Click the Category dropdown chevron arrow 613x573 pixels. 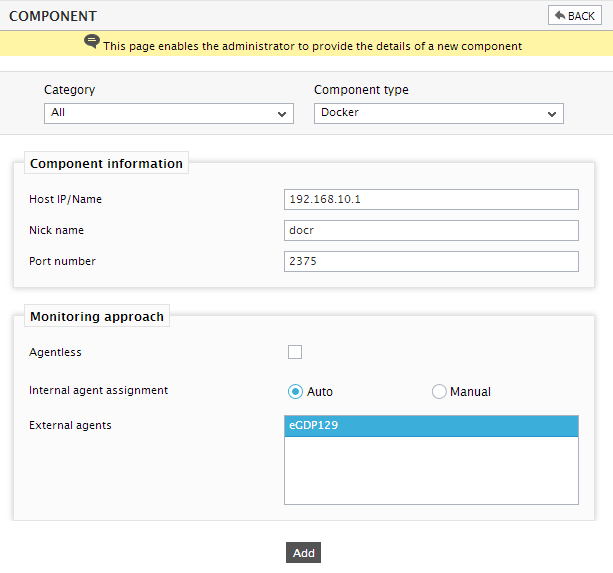tap(281, 114)
